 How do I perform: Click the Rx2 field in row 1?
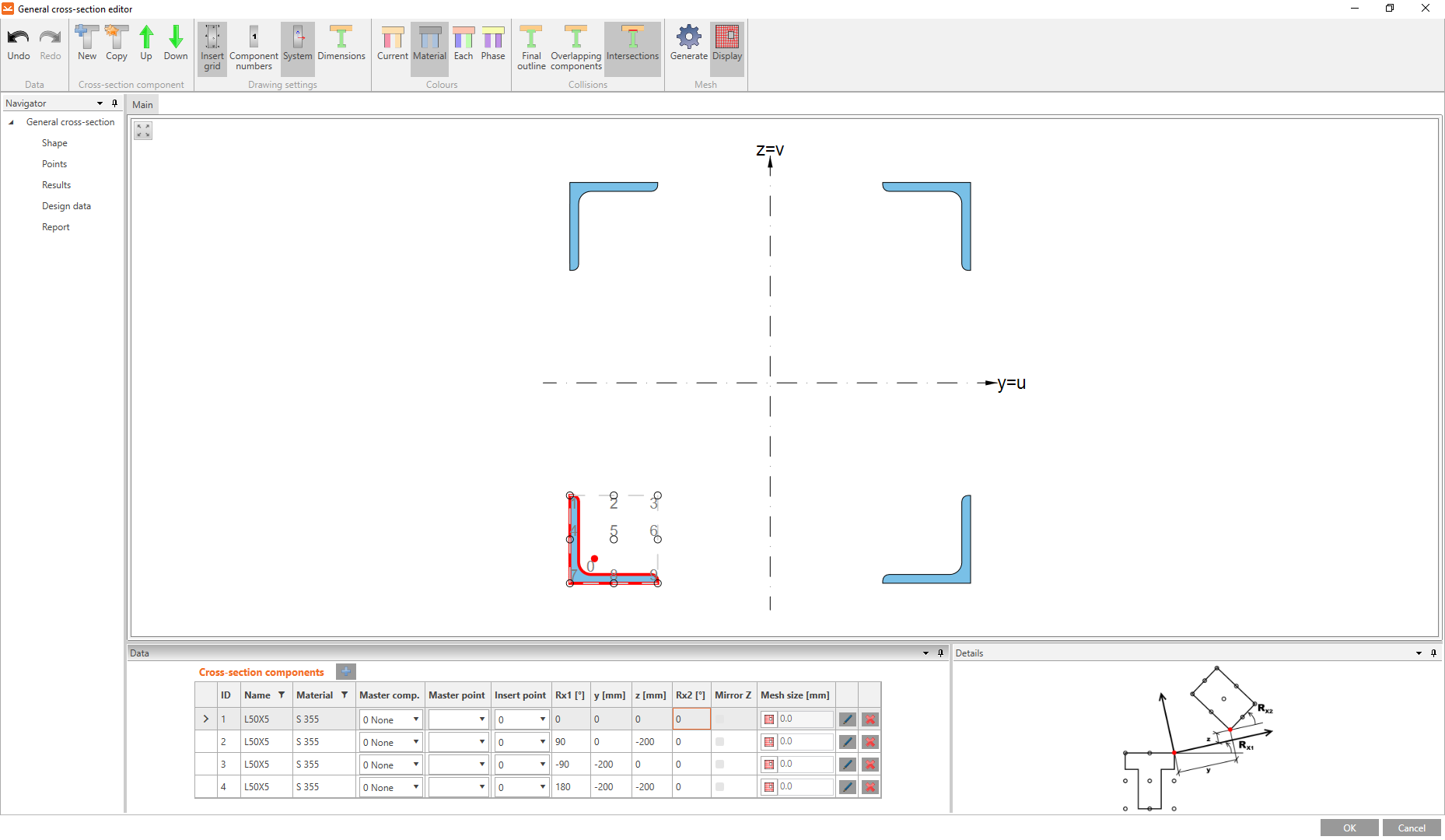pos(691,719)
